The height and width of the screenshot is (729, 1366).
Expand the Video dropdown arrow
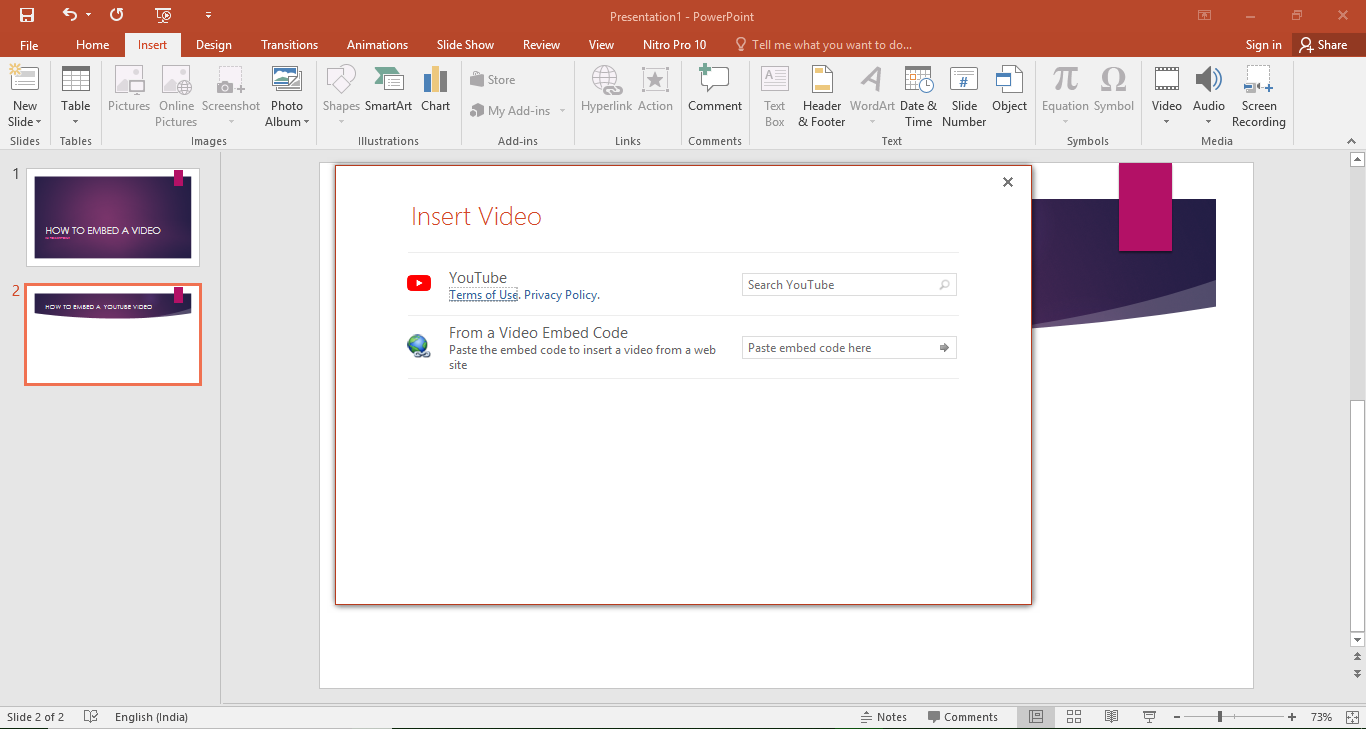(1166, 123)
